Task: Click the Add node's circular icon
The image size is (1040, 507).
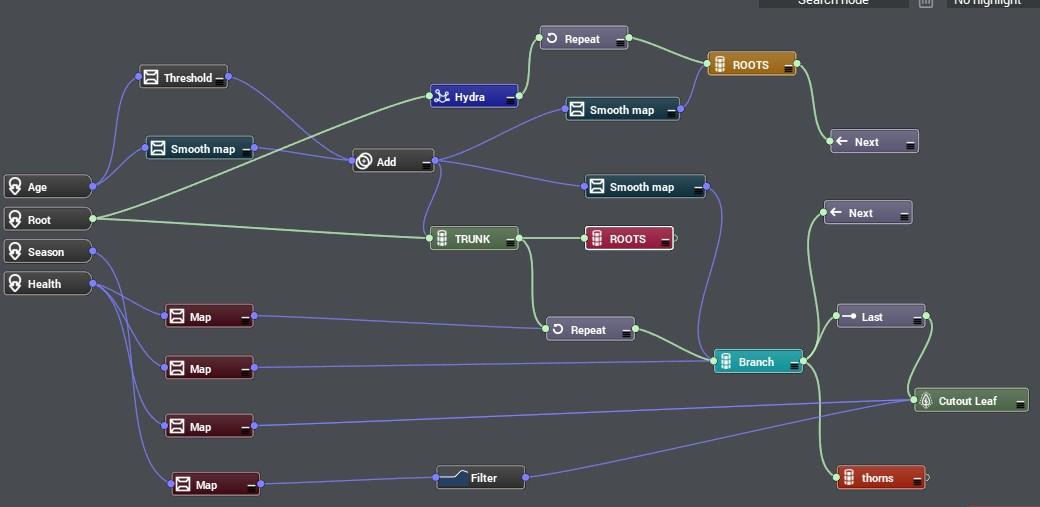Action: pyautogui.click(x=363, y=161)
